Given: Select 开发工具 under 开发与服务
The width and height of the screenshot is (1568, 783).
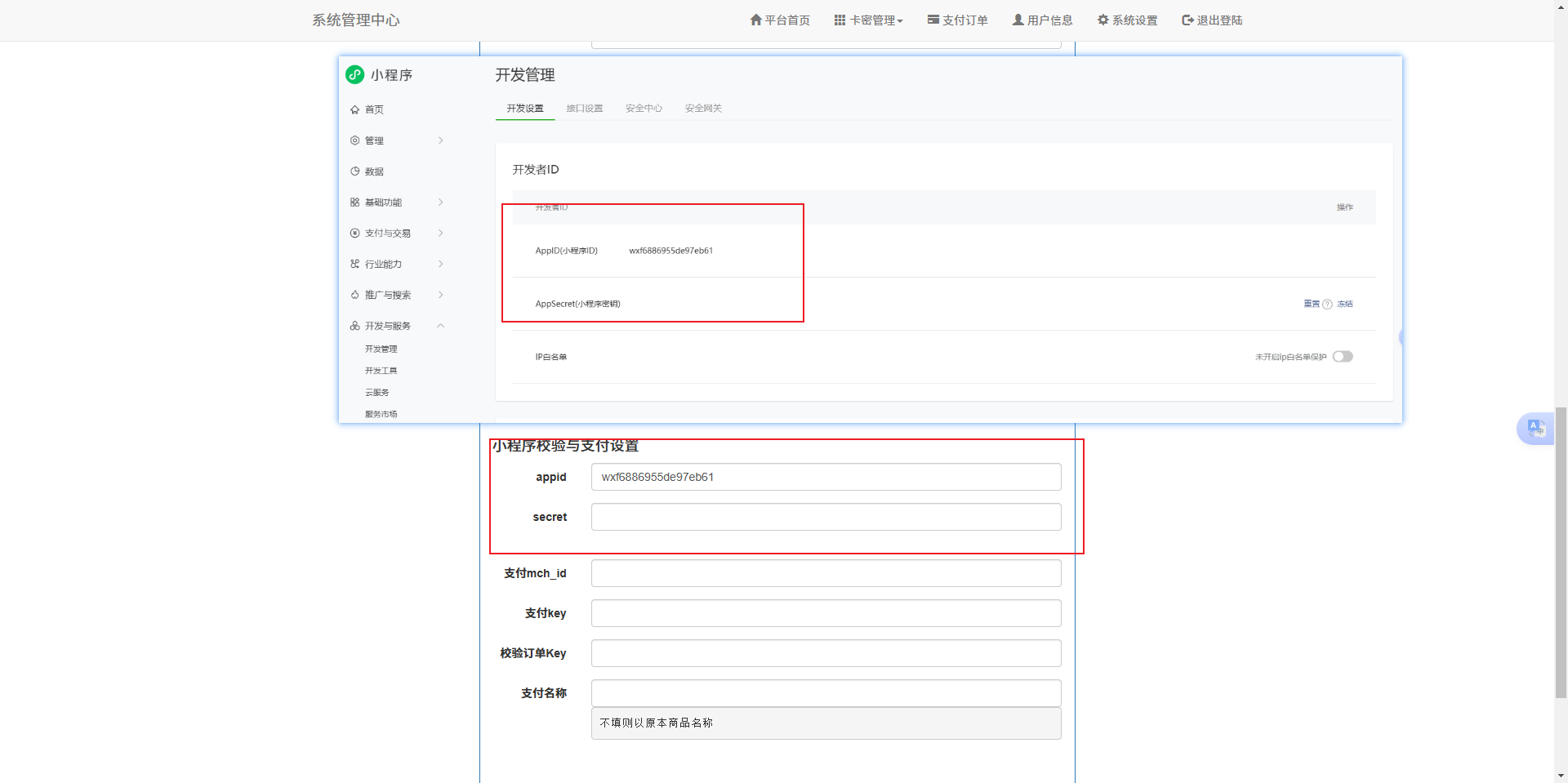Looking at the screenshot, I should [381, 370].
